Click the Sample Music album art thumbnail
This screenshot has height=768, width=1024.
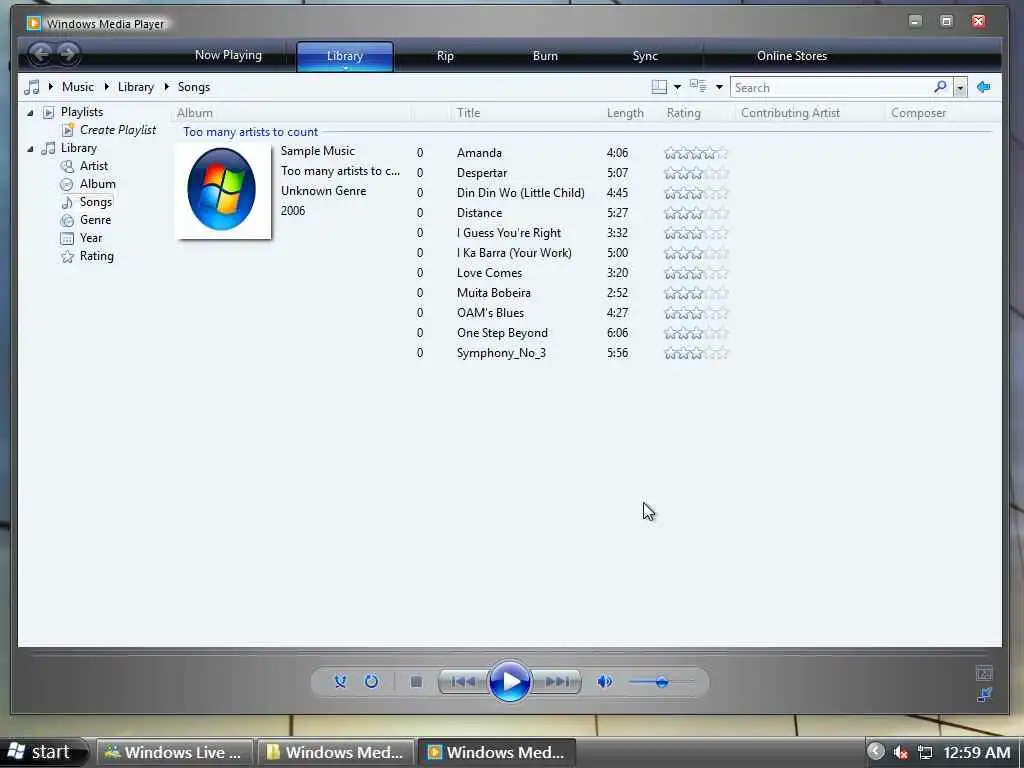pos(222,190)
